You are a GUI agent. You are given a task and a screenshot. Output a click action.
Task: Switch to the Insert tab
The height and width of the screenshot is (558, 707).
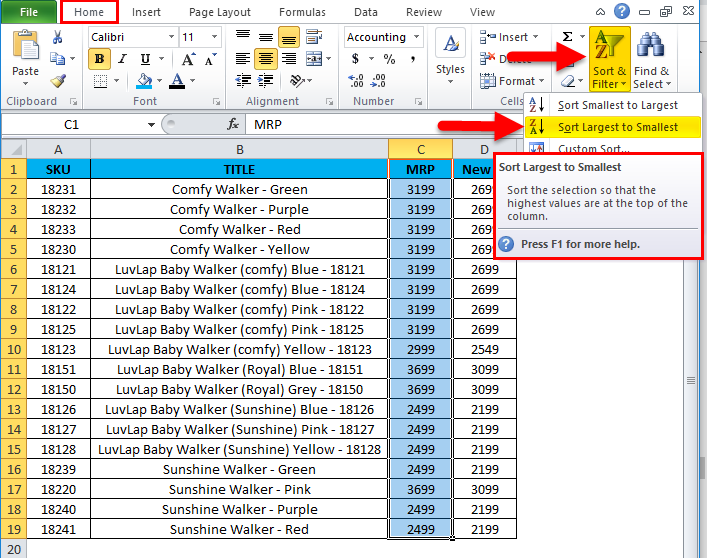point(146,12)
